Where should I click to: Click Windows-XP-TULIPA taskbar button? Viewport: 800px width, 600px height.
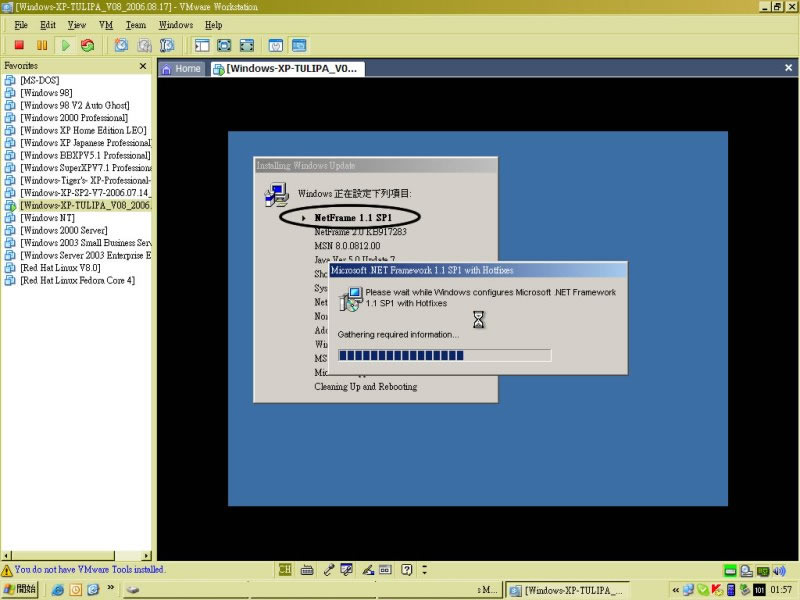tap(567, 590)
